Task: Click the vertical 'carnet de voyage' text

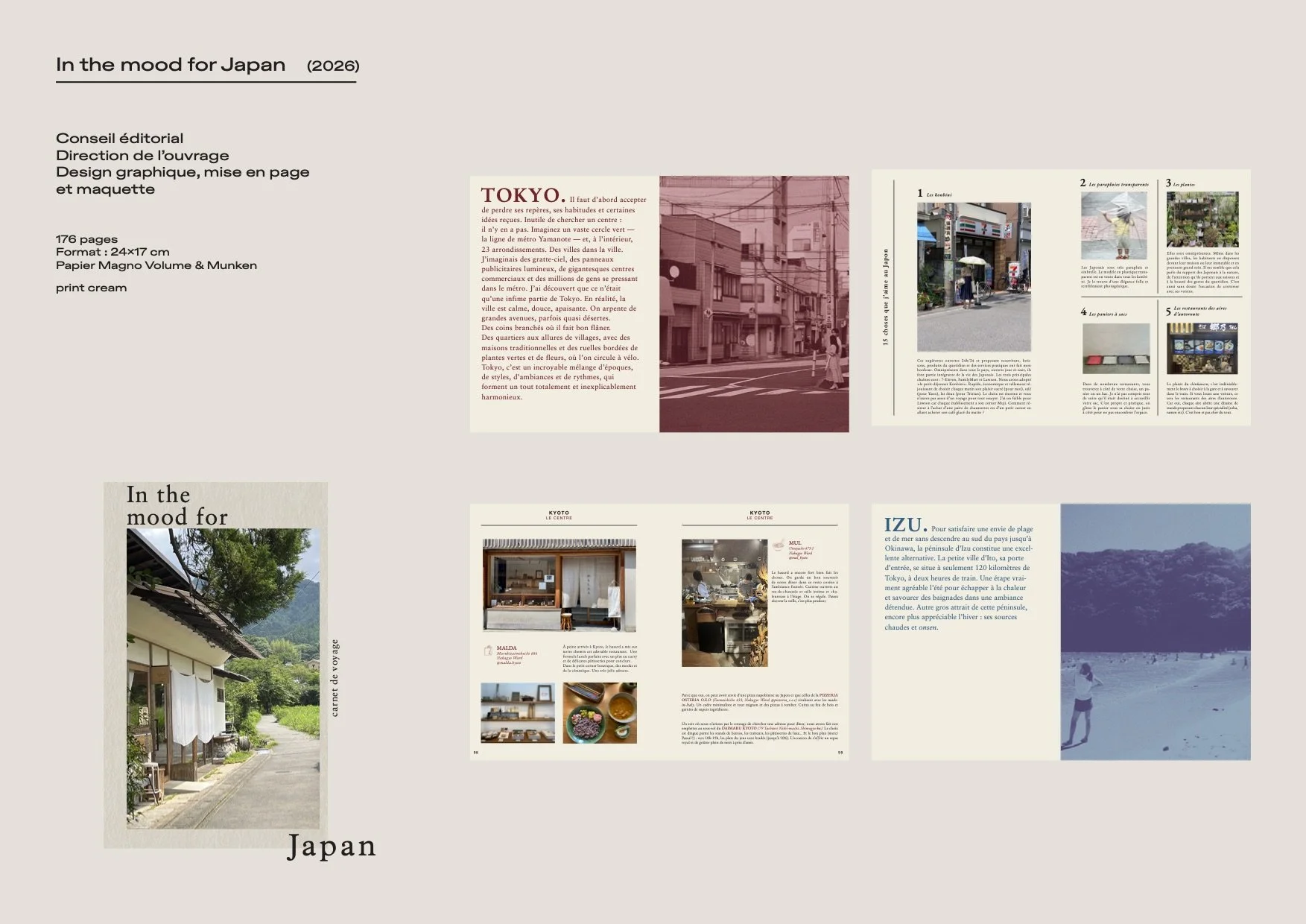Action: coord(335,677)
